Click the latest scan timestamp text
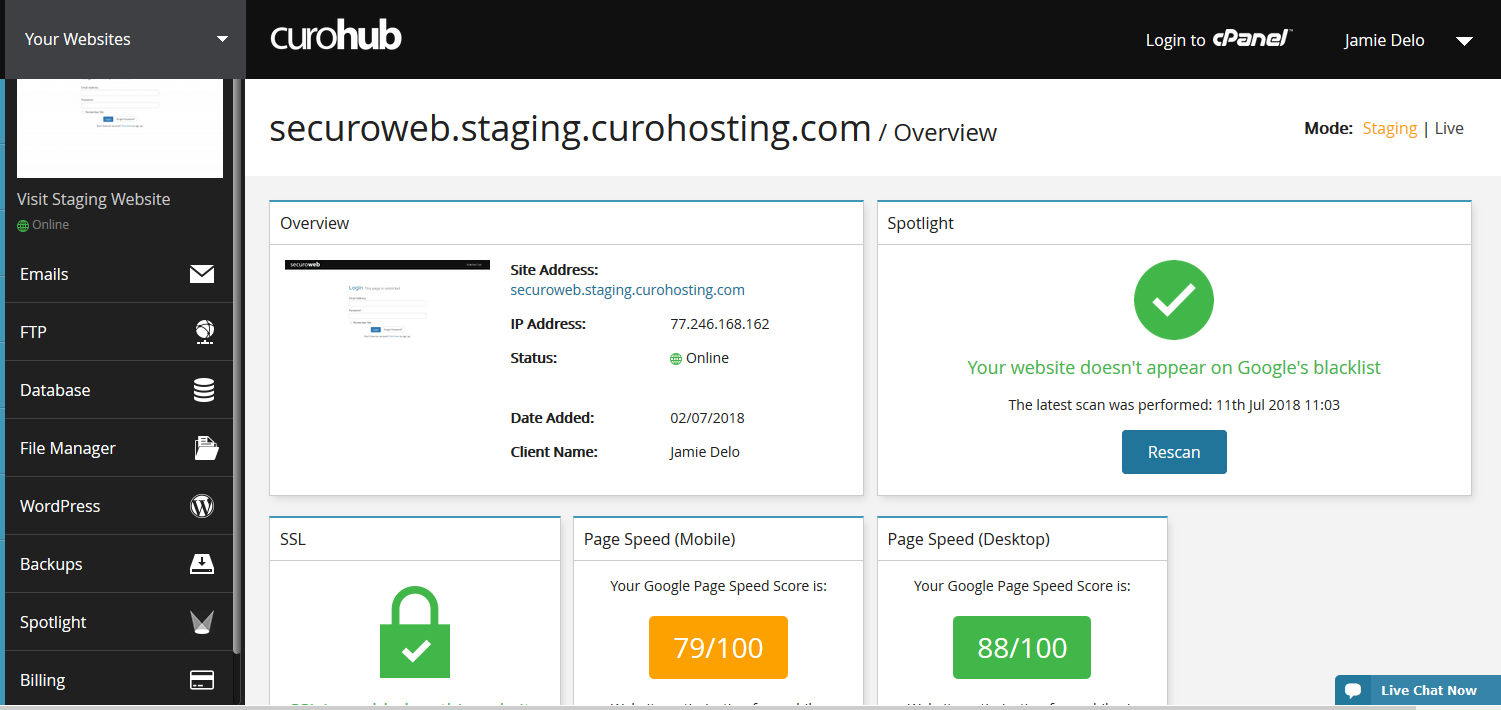1501x710 pixels. pos(1174,405)
